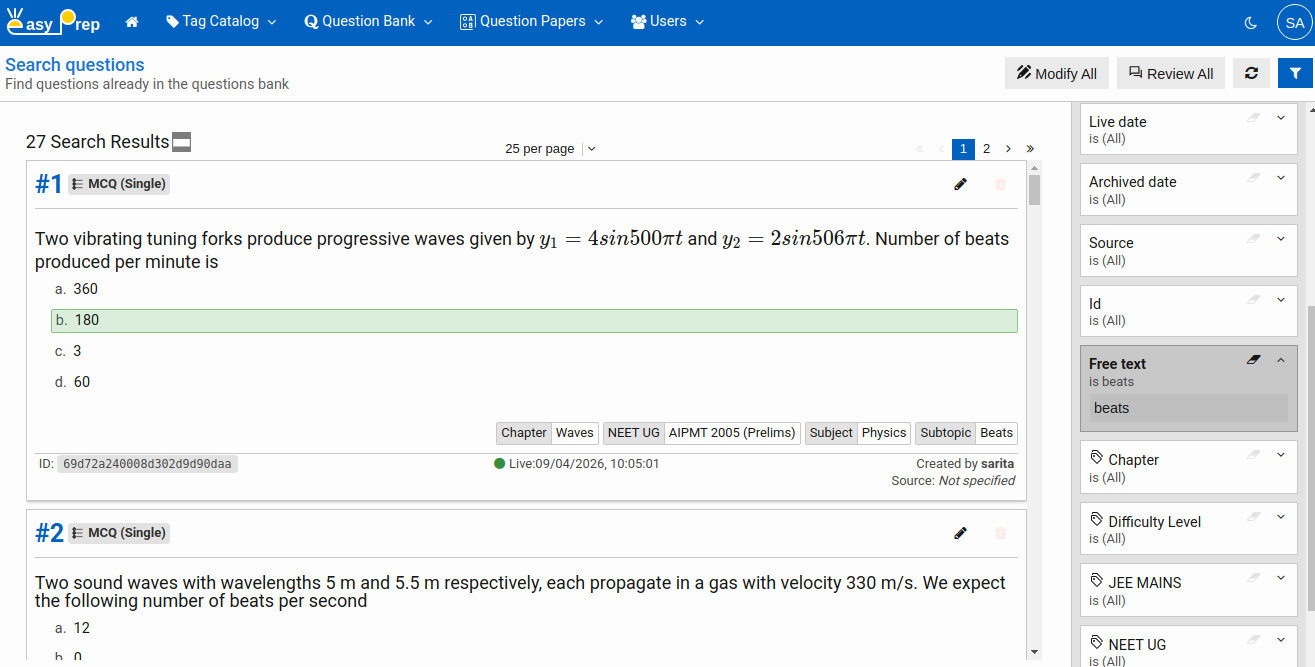Click the refresh results icon button
Image resolution: width=1315 pixels, height=667 pixels.
click(1251, 73)
